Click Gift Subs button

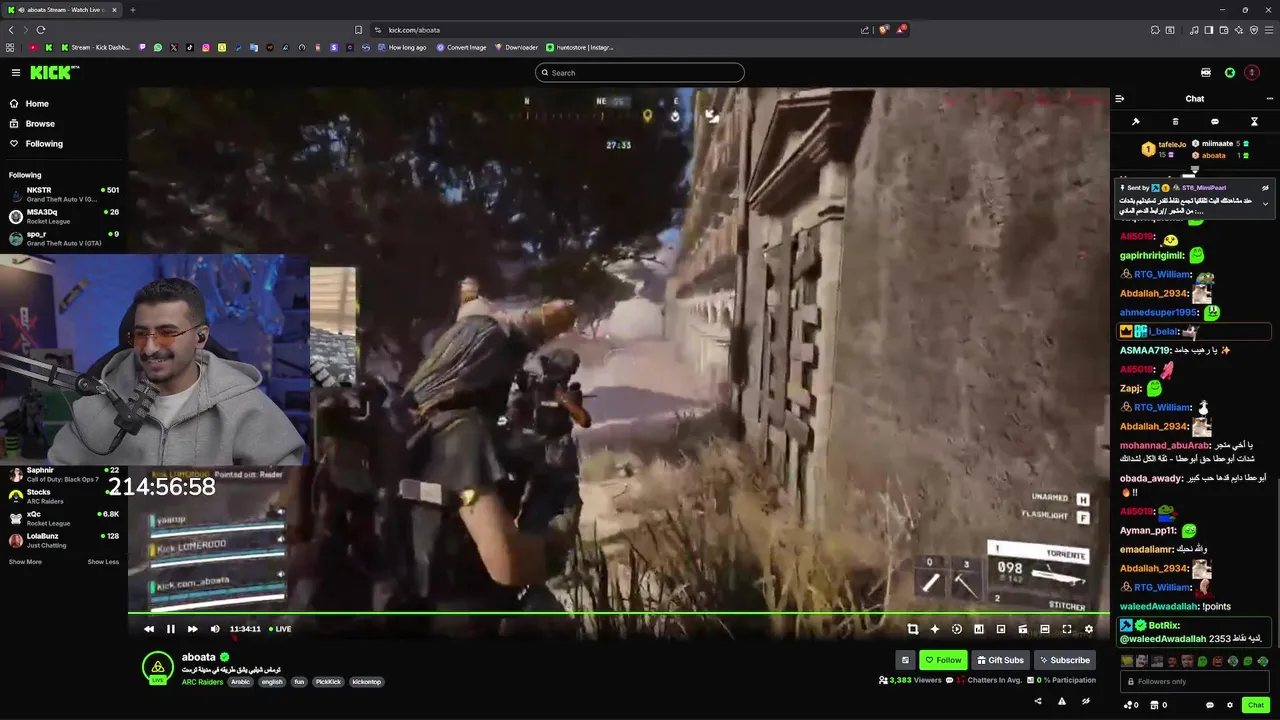(1000, 660)
